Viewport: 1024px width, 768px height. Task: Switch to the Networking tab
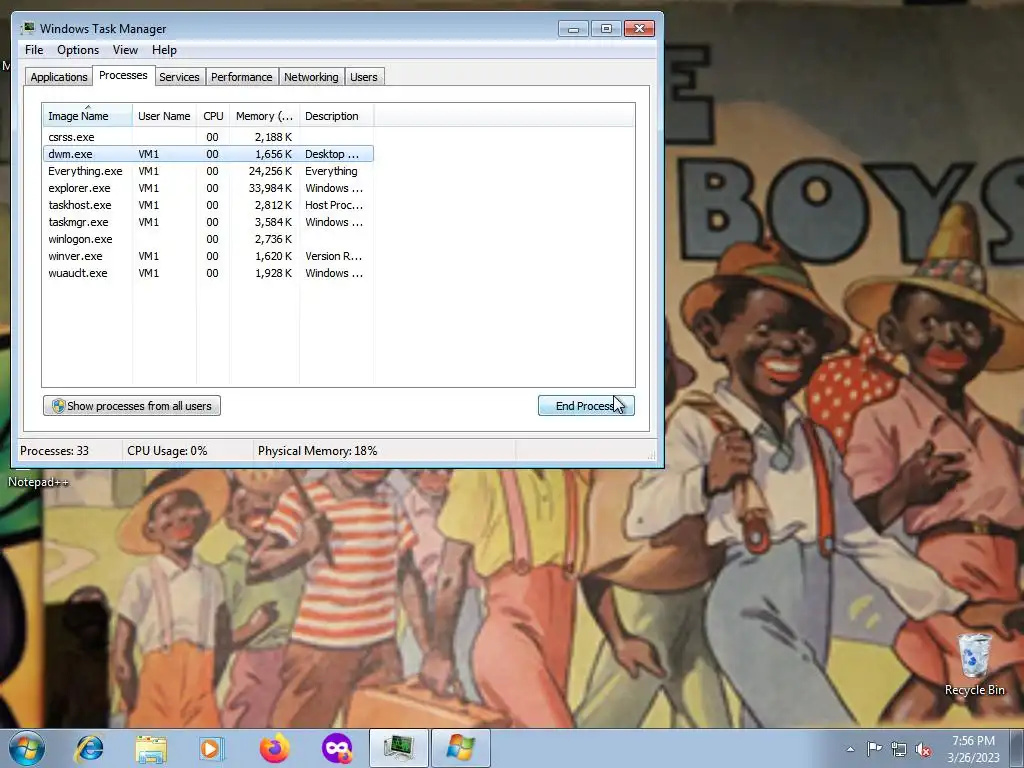[311, 76]
